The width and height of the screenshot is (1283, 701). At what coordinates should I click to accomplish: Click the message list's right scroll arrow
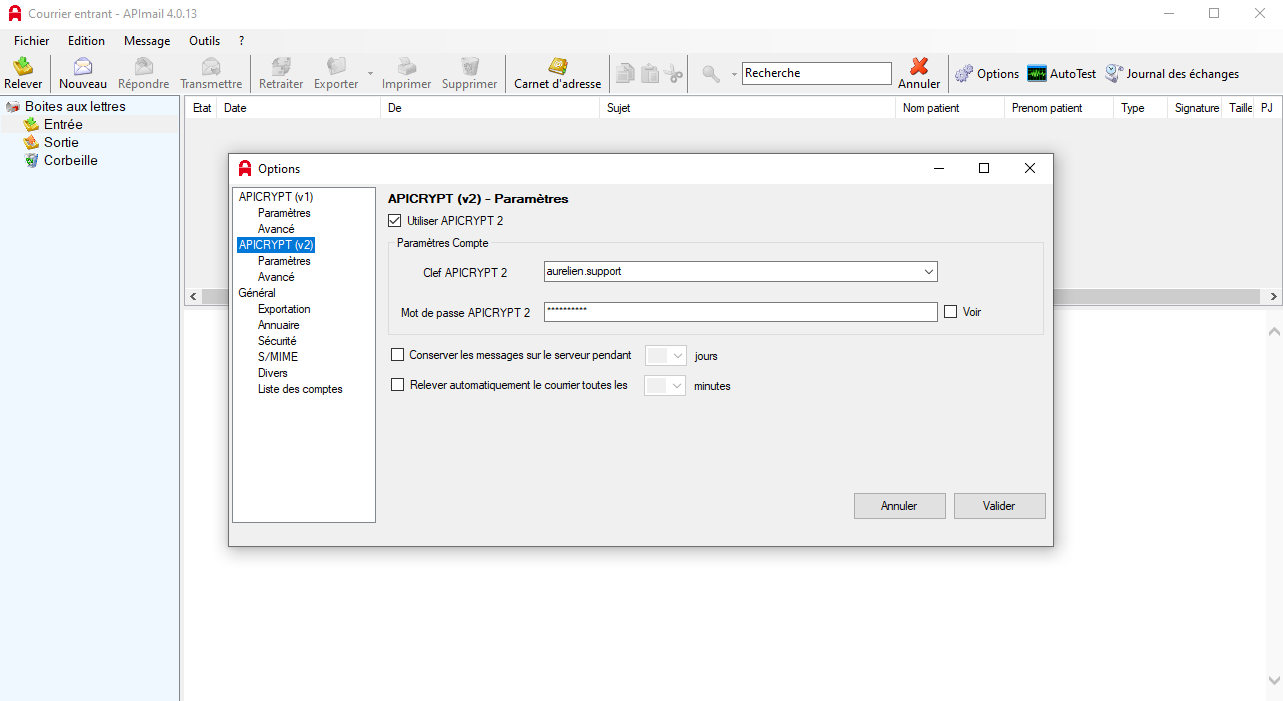click(x=1274, y=297)
